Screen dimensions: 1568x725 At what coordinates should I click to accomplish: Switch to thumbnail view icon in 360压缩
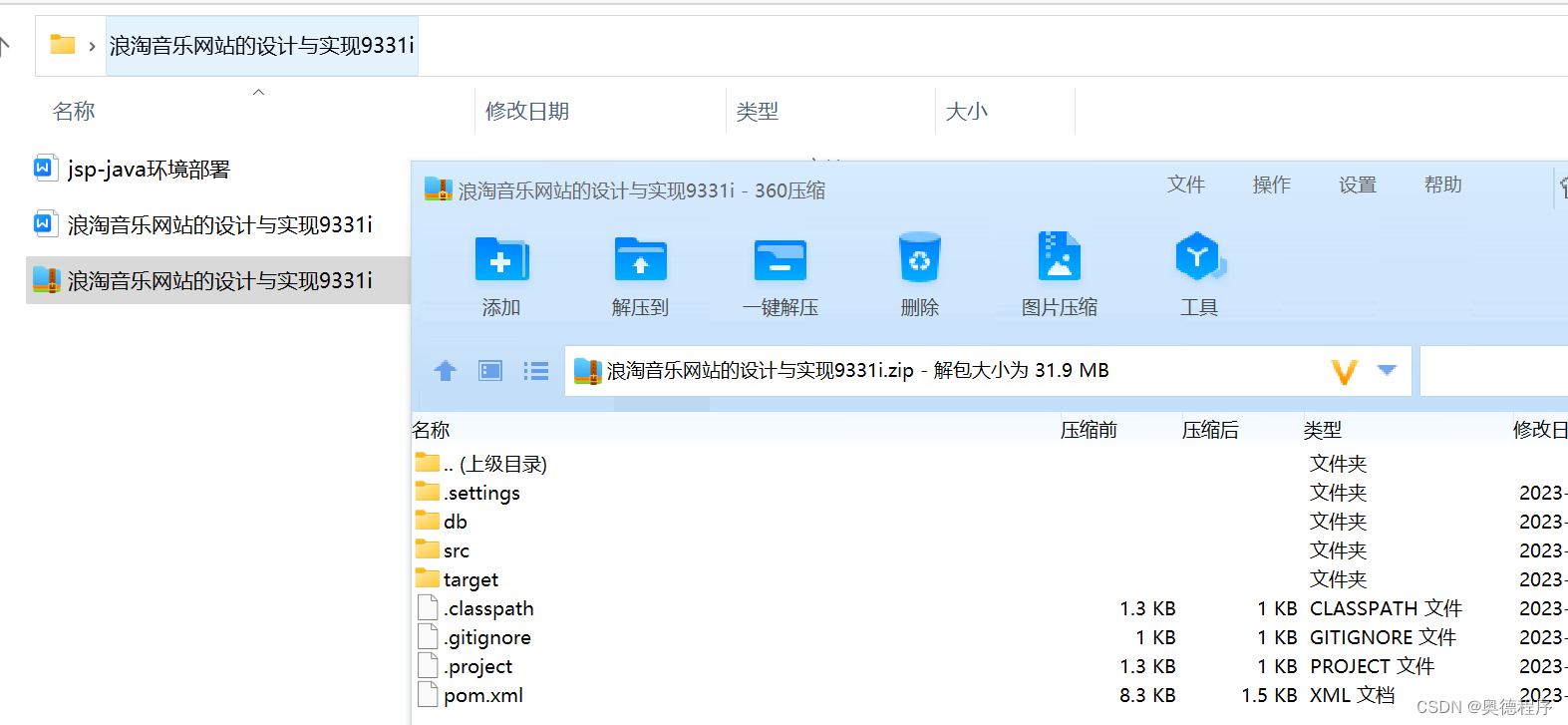[x=490, y=371]
